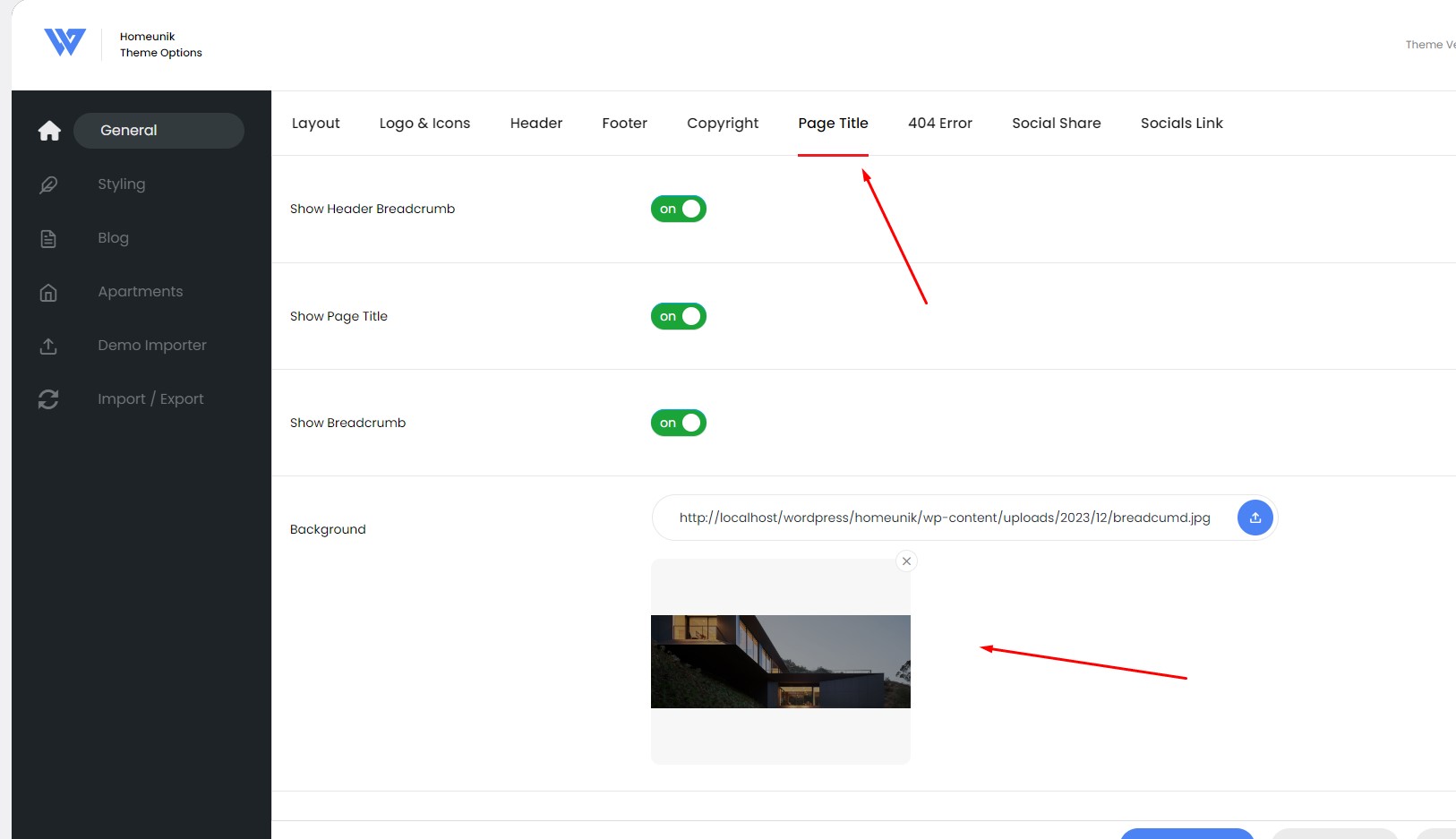1456x839 pixels.
Task: Go to the Social Share tab
Action: click(x=1057, y=124)
